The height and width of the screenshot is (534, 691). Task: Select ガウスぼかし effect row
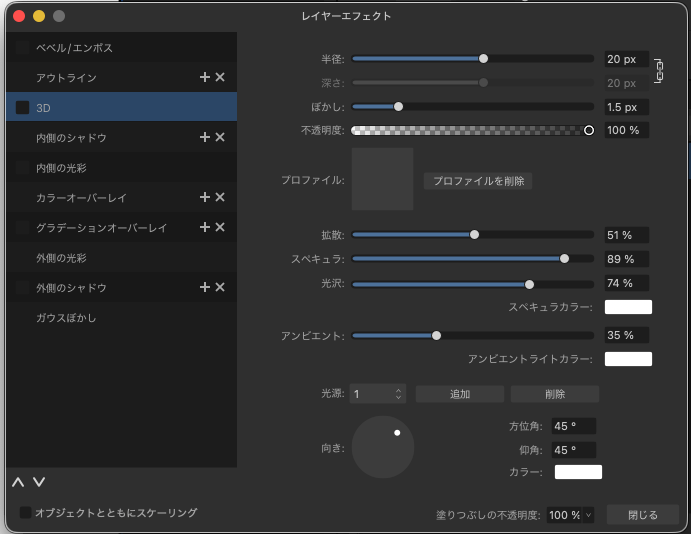[122, 317]
